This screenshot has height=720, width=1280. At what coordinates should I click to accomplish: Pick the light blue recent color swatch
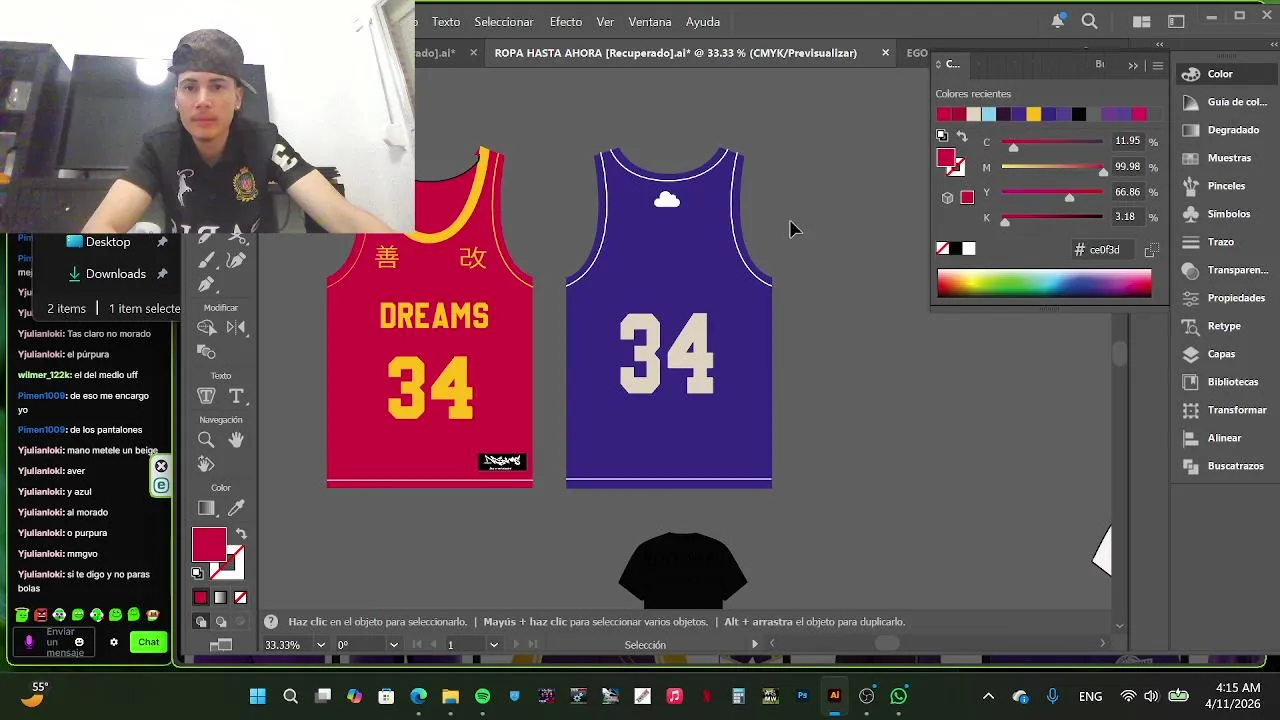(x=989, y=114)
